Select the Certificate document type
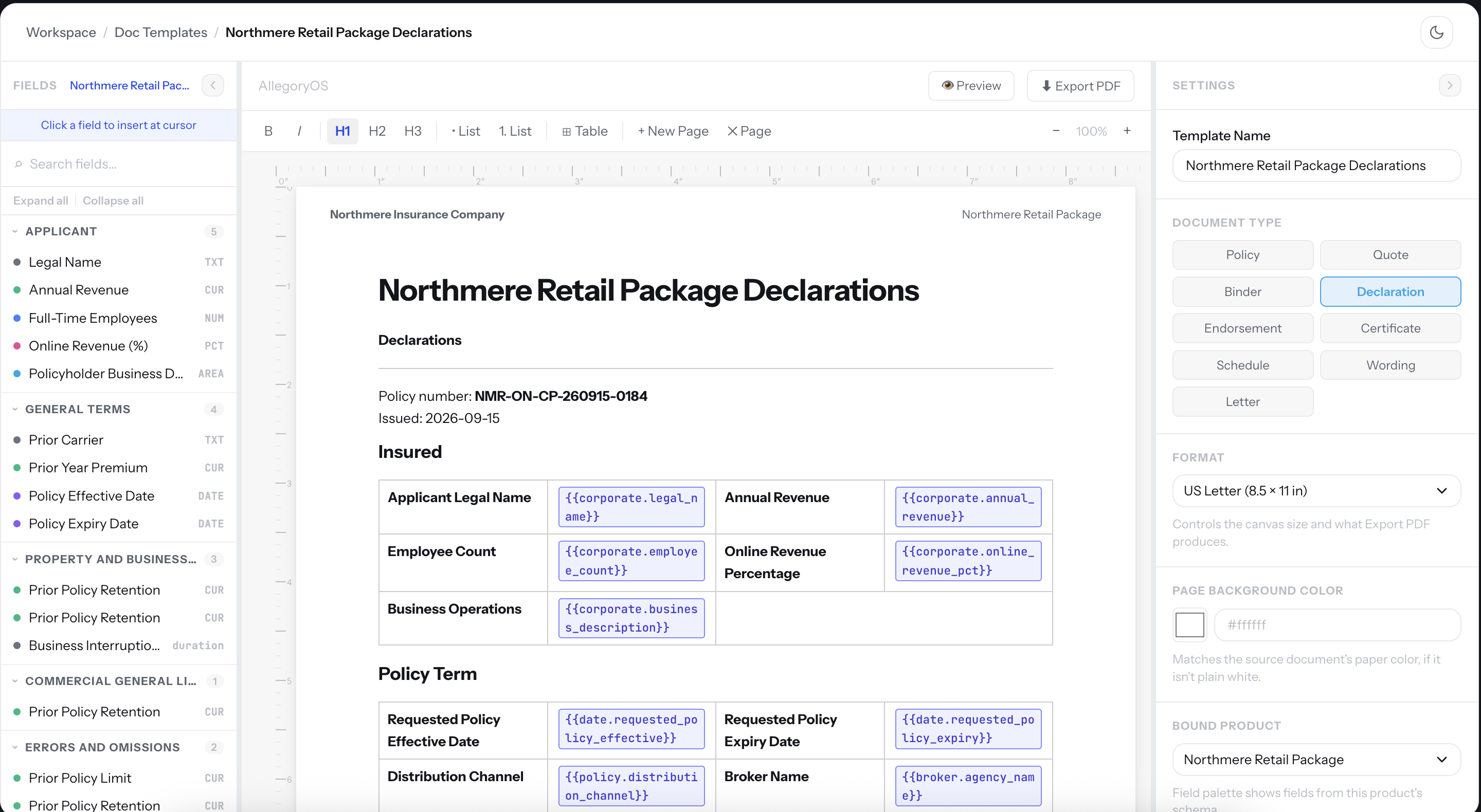This screenshot has height=812, width=1481. (x=1390, y=328)
